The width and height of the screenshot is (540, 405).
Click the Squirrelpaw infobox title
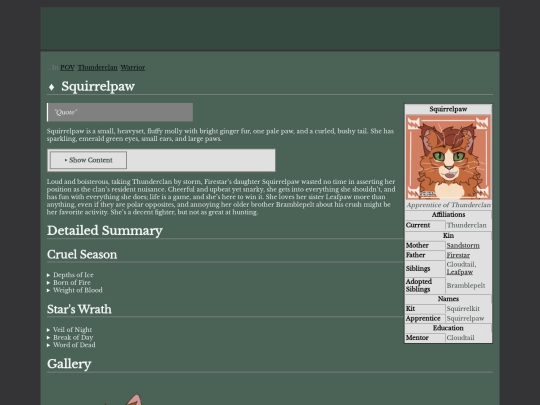coord(448,109)
